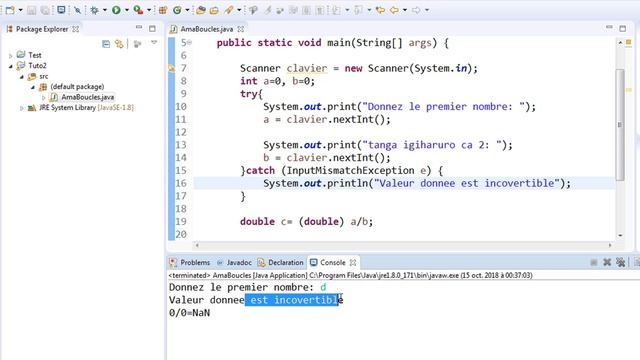Open the New wizard dropdown arrow
This screenshot has height=360, width=640.
[20, 10]
